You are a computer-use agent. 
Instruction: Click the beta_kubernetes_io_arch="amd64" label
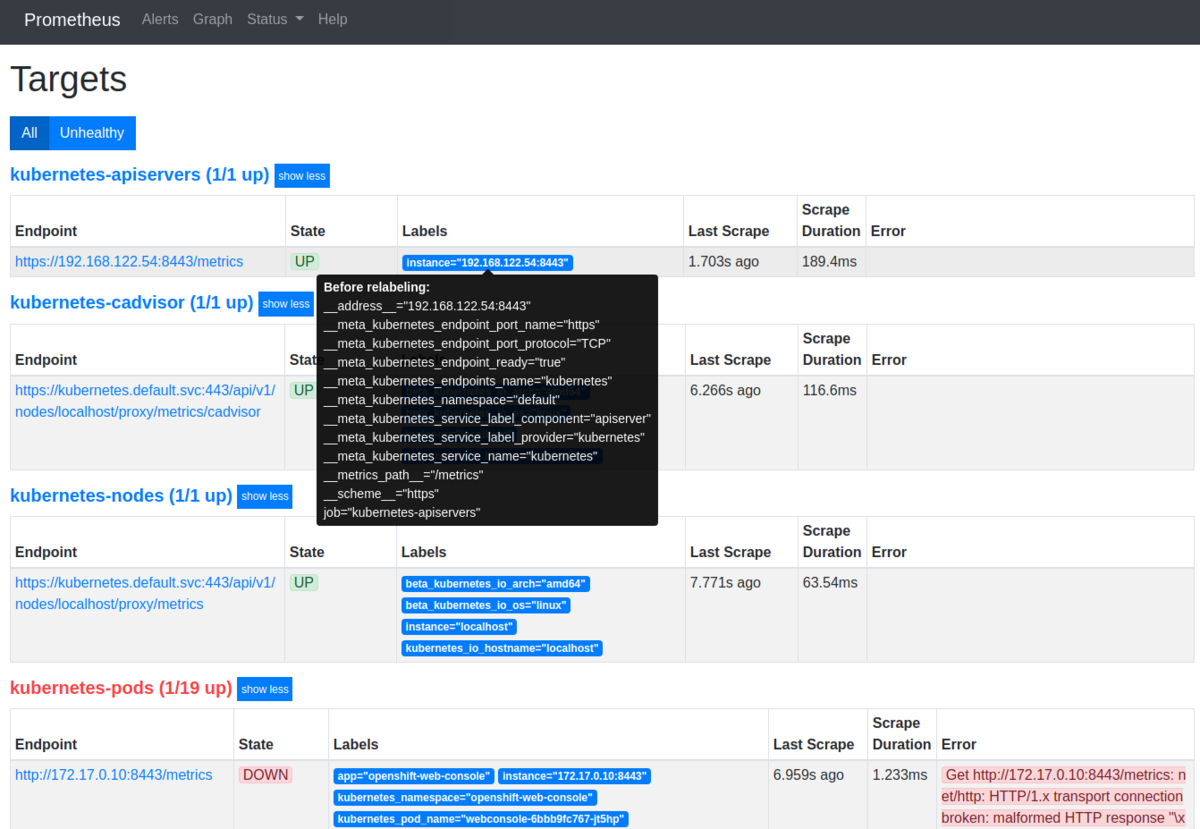click(x=497, y=584)
